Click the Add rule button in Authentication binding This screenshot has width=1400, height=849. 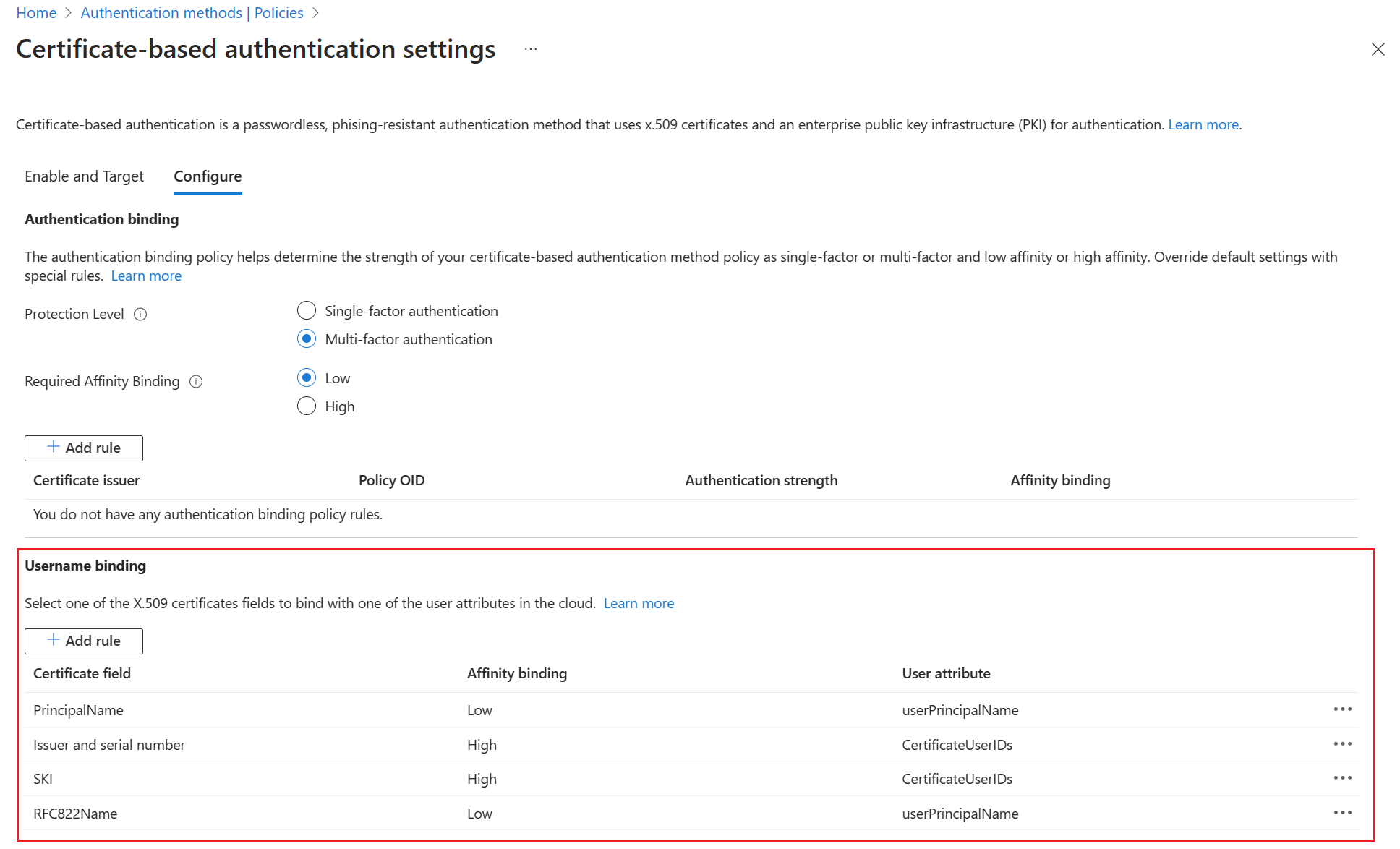[x=83, y=447]
